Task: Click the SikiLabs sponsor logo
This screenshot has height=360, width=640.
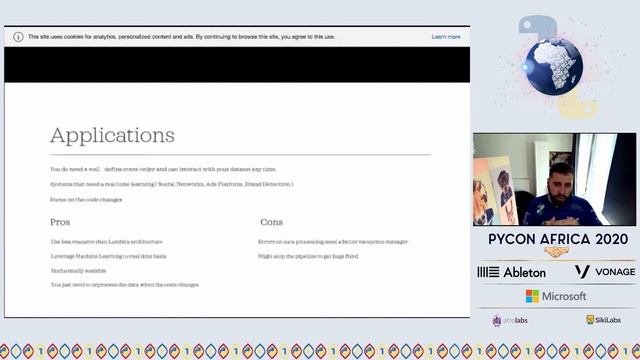Action: pyautogui.click(x=603, y=320)
